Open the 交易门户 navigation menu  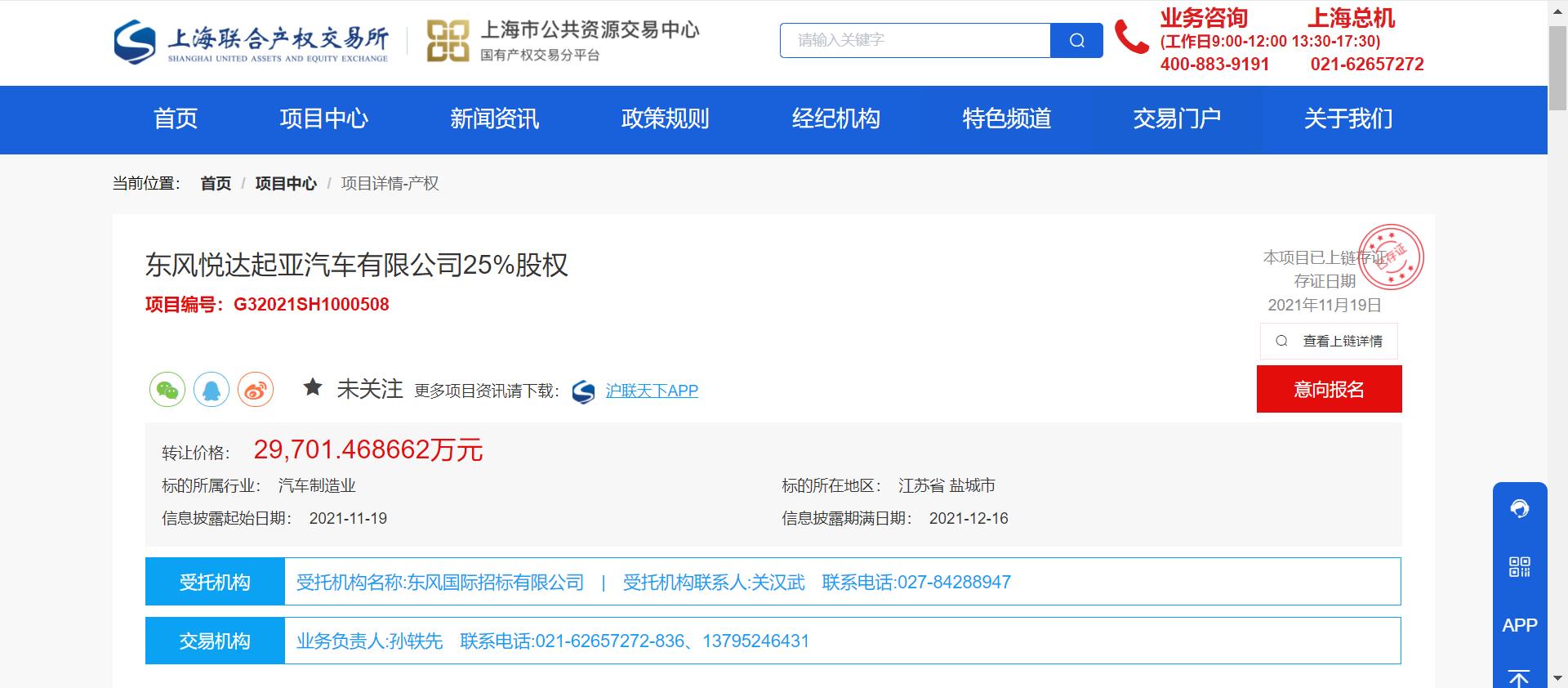[x=1178, y=119]
